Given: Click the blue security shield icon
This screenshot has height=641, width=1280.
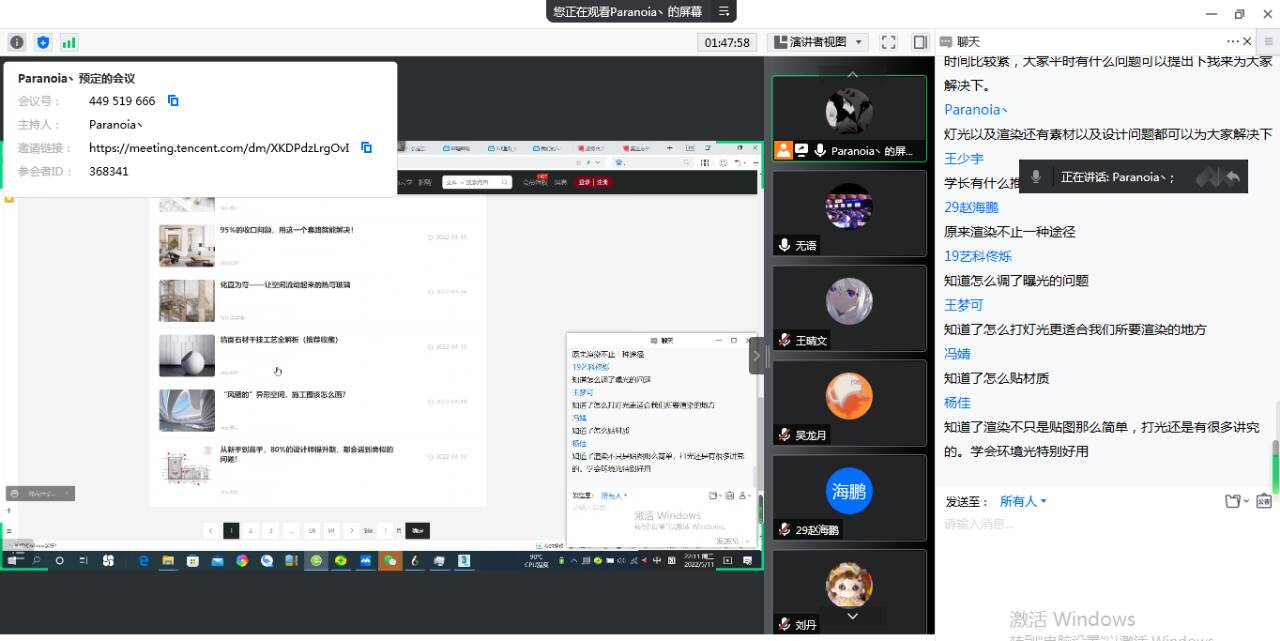Looking at the screenshot, I should pos(43,42).
